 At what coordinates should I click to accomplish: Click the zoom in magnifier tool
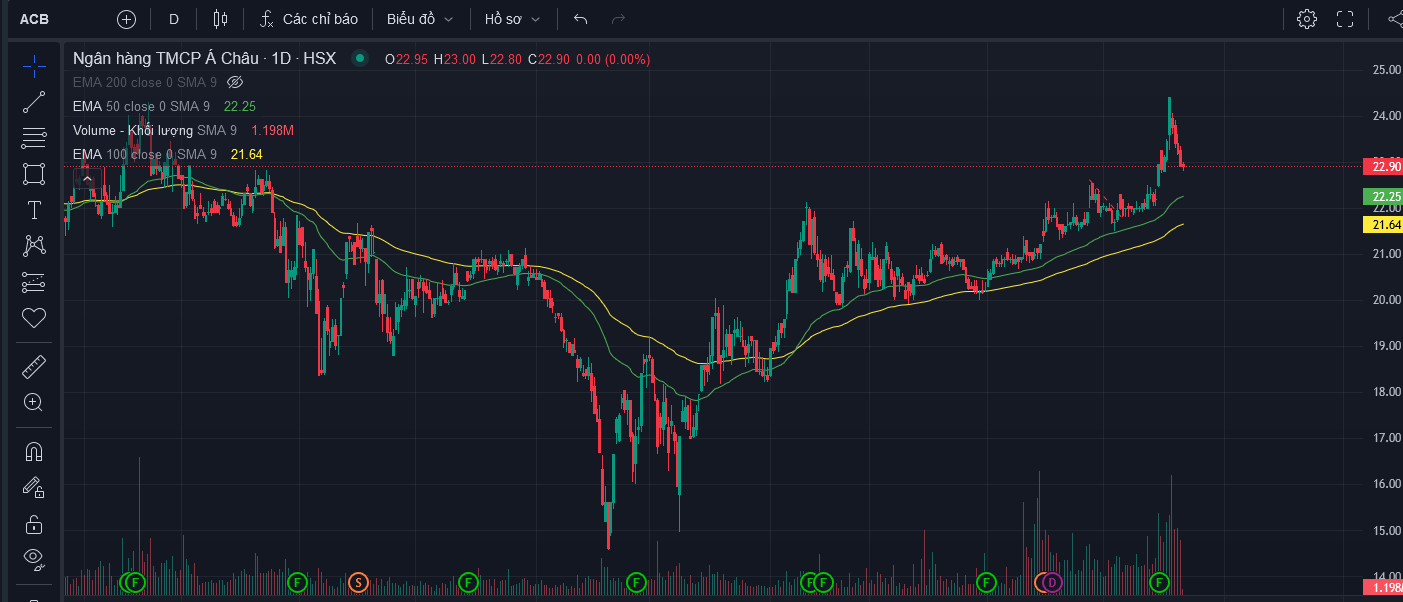pyautogui.click(x=34, y=403)
